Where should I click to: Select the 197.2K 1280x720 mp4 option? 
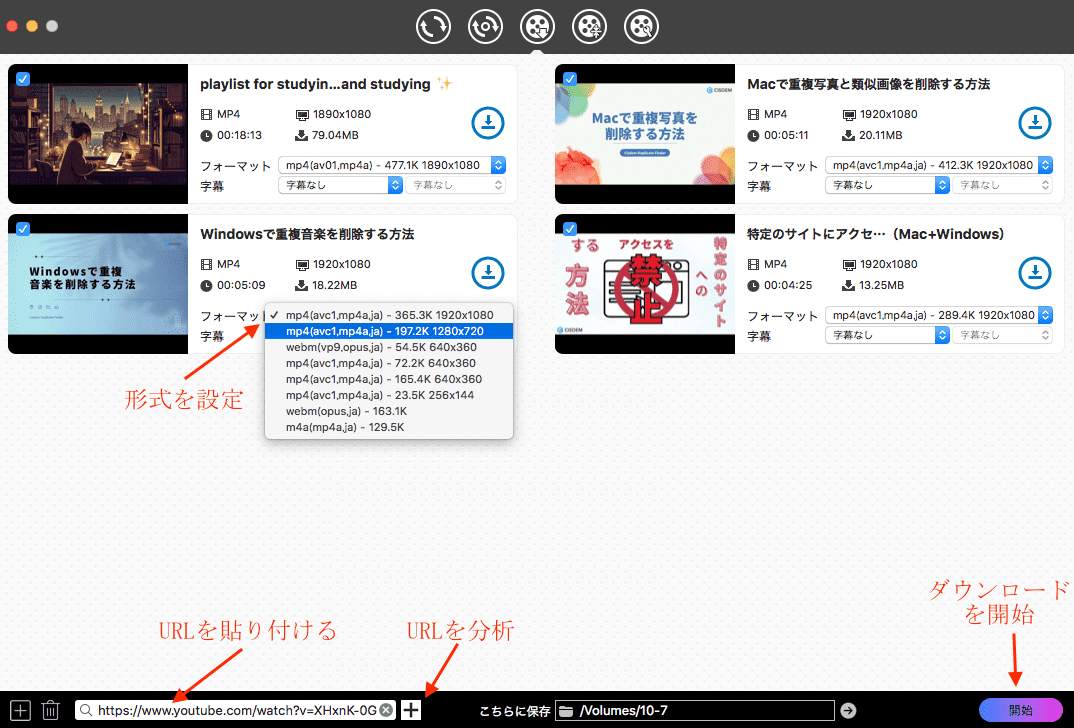coord(389,331)
